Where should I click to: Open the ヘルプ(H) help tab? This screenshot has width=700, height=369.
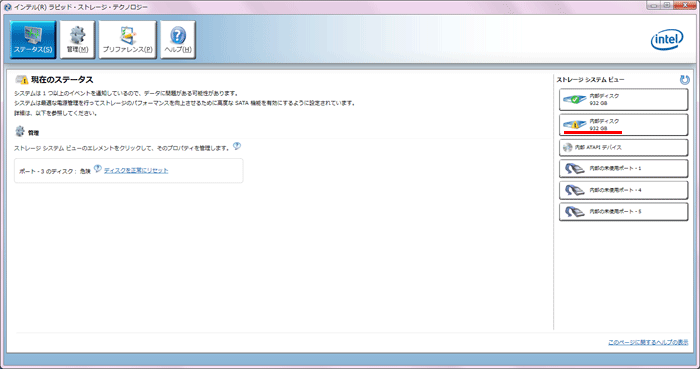[x=178, y=40]
